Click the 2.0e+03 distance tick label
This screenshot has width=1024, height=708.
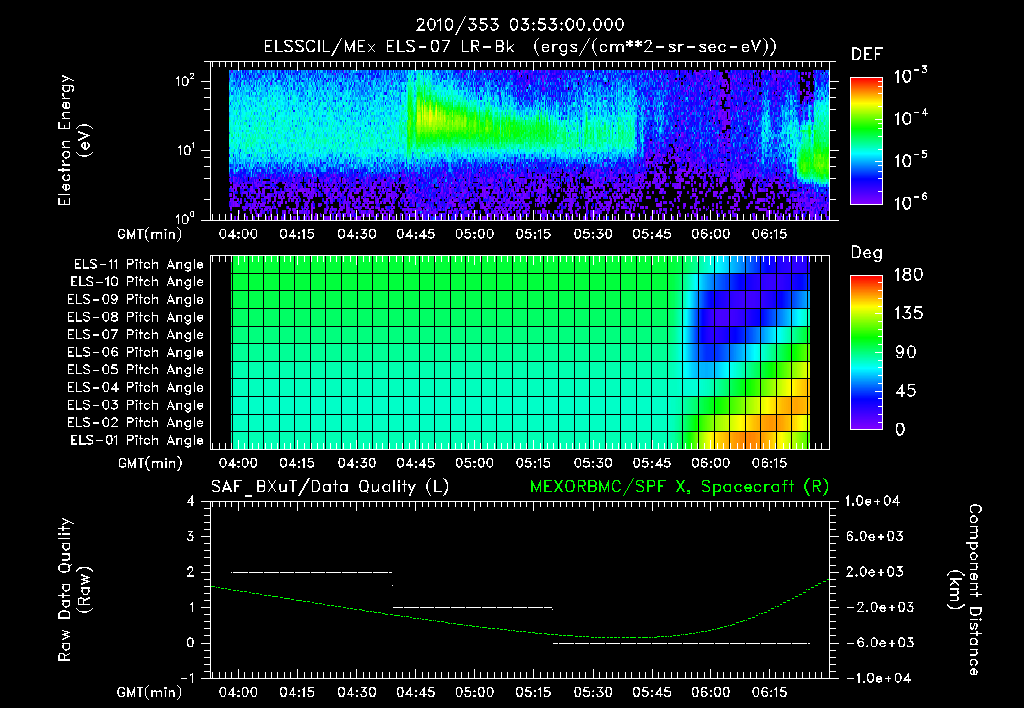876,572
